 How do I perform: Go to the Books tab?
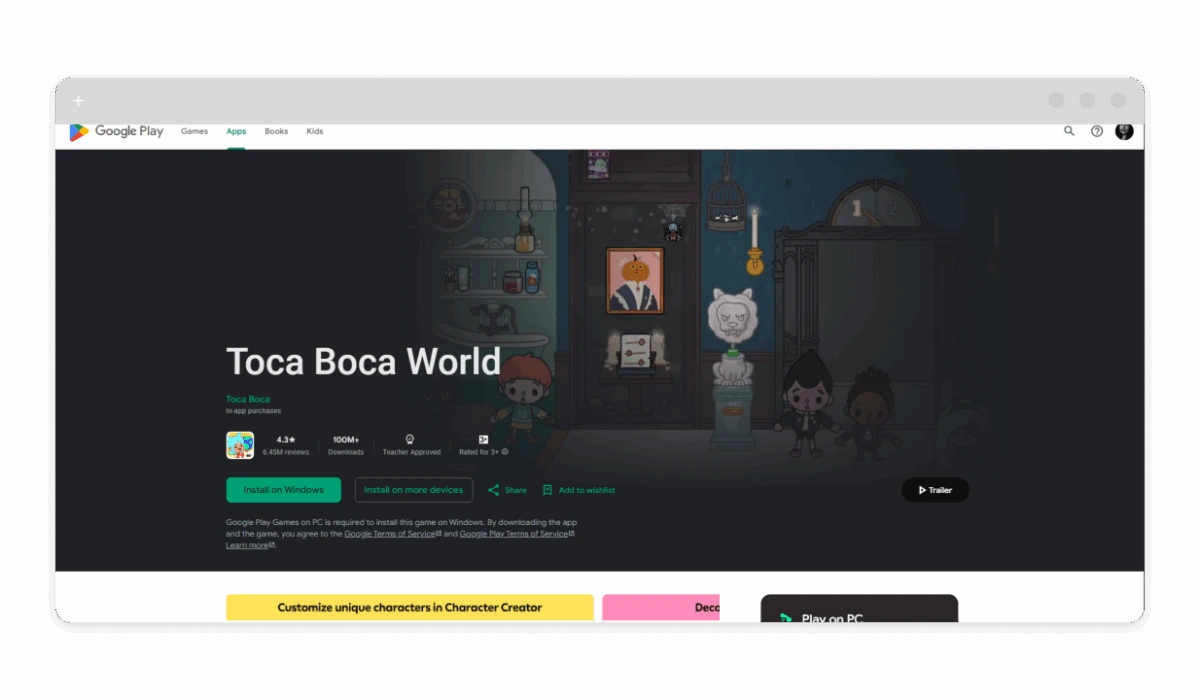276,131
